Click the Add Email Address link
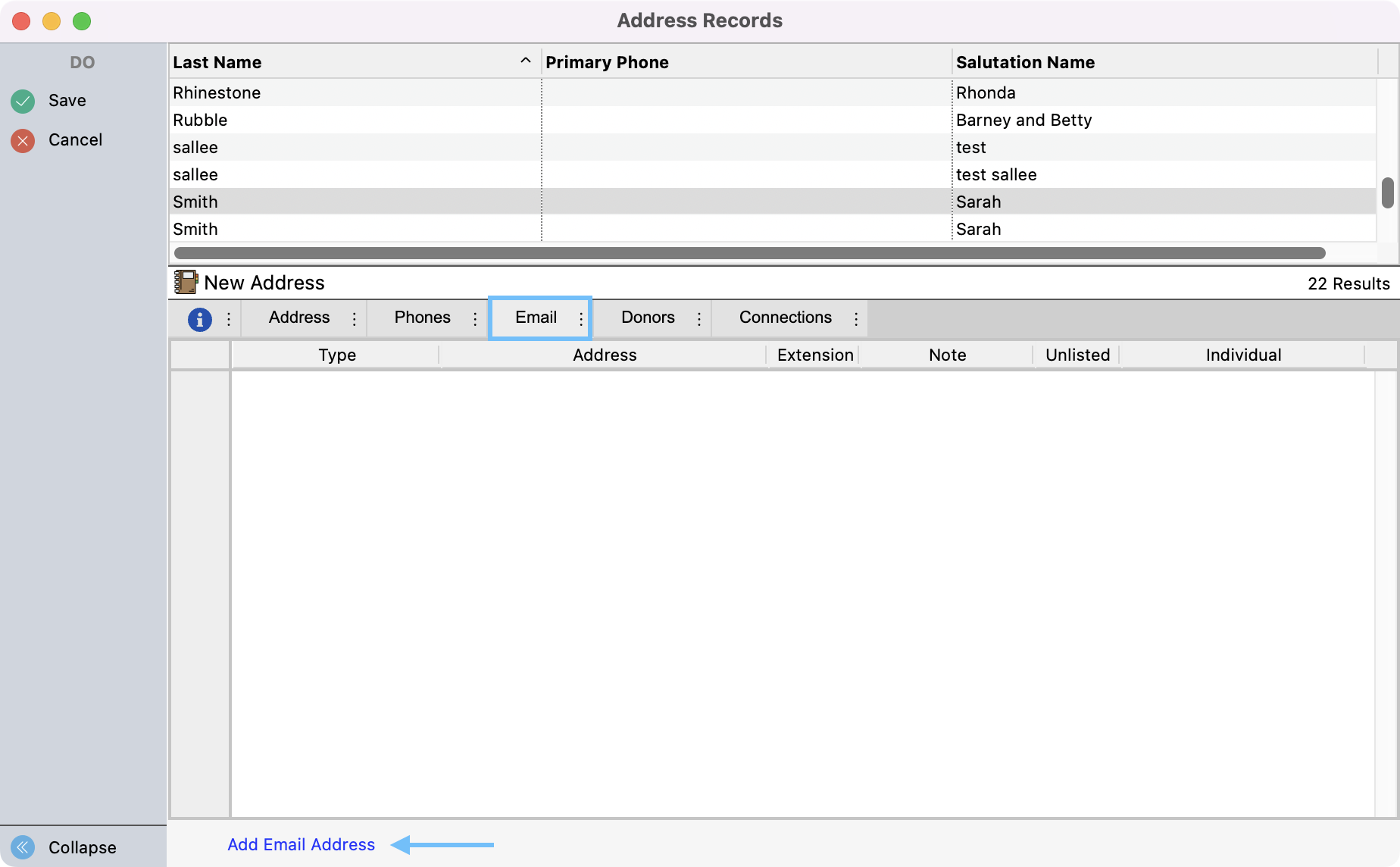 [x=301, y=844]
